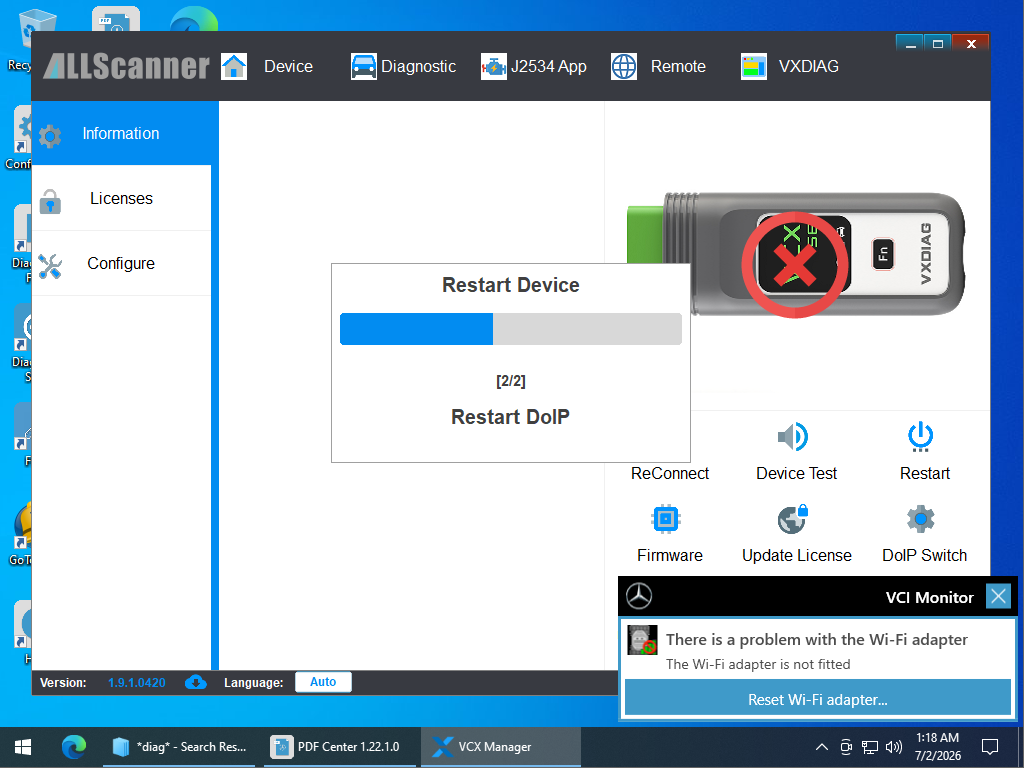
Task: Select Licenses in the sidebar
Action: click(121, 198)
